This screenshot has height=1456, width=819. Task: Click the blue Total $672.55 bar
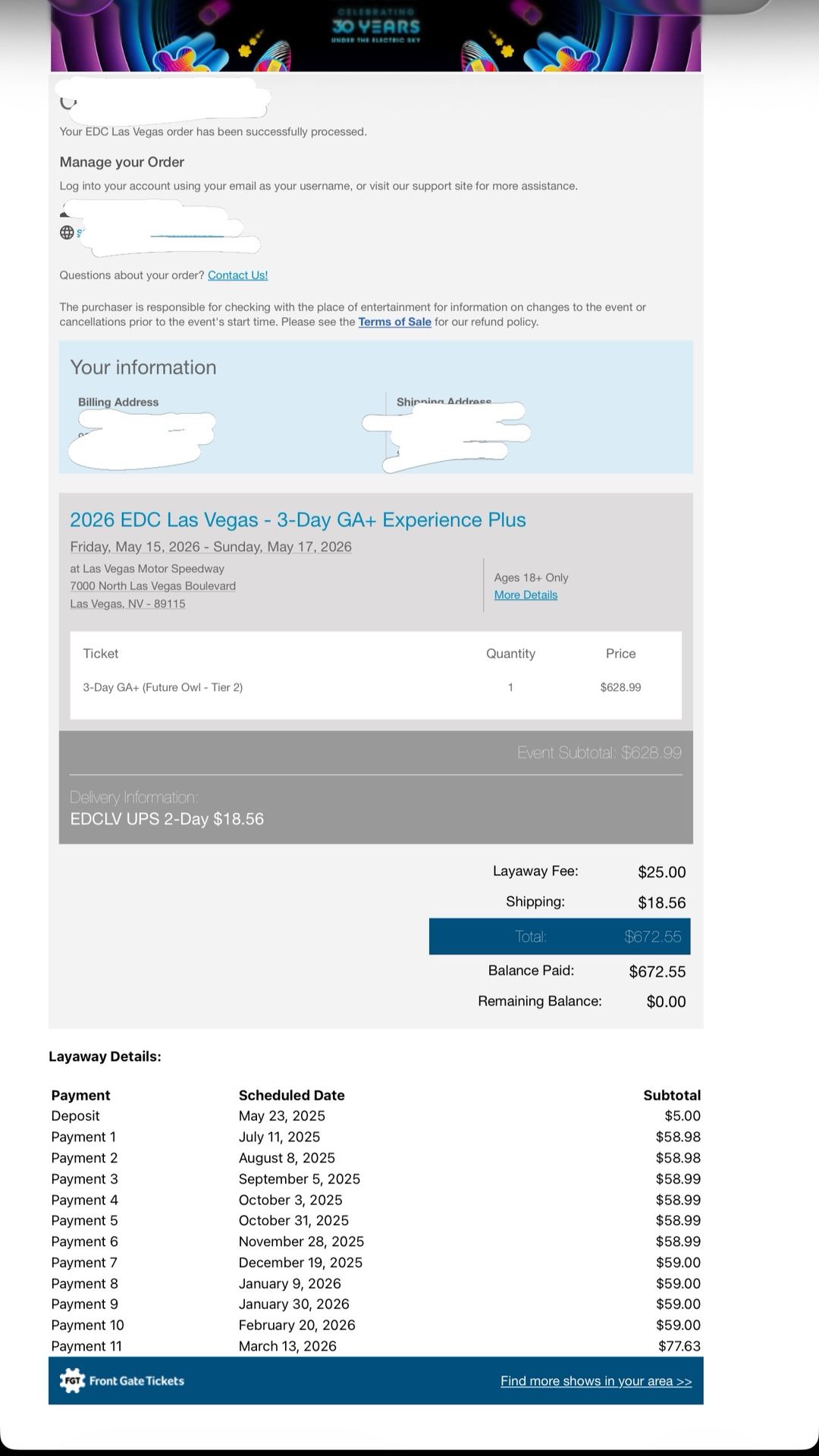coord(559,937)
